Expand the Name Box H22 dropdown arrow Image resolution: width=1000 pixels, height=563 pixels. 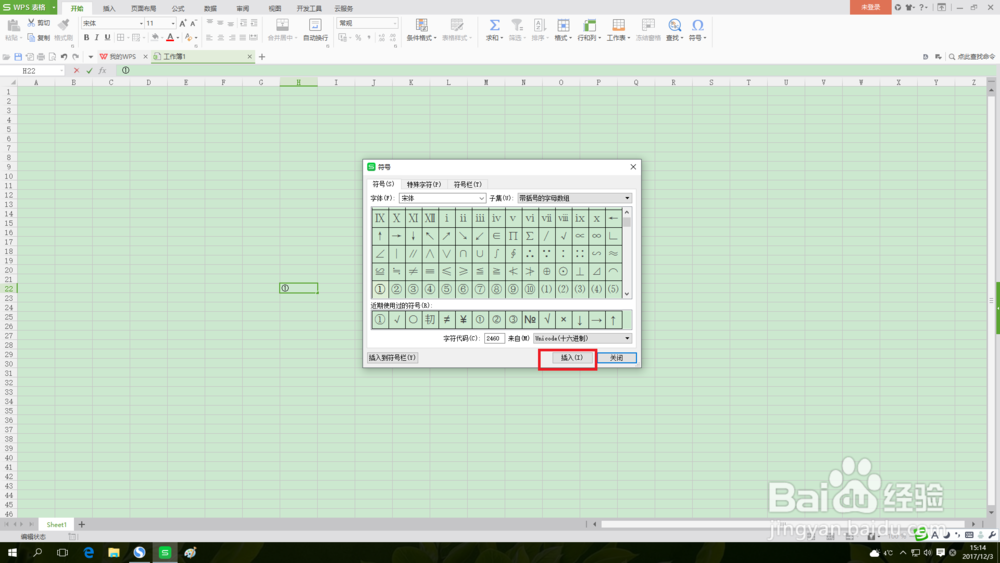(62, 71)
